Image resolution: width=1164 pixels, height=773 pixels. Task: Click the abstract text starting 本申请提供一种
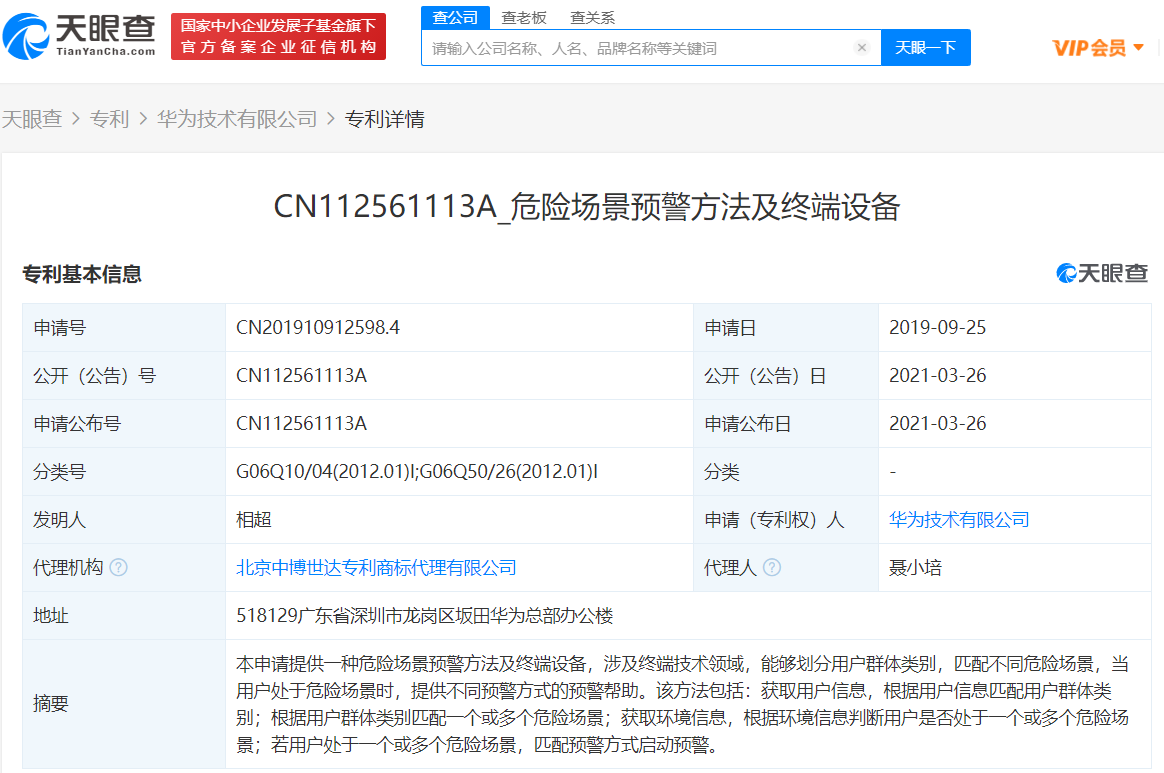click(683, 704)
